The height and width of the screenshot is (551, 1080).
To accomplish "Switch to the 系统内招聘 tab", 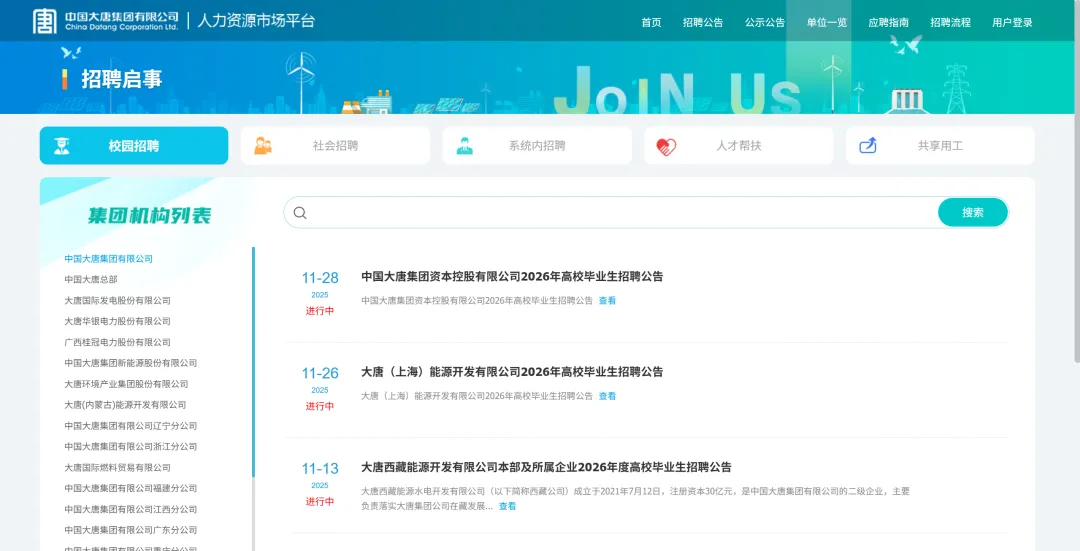I will 537,145.
